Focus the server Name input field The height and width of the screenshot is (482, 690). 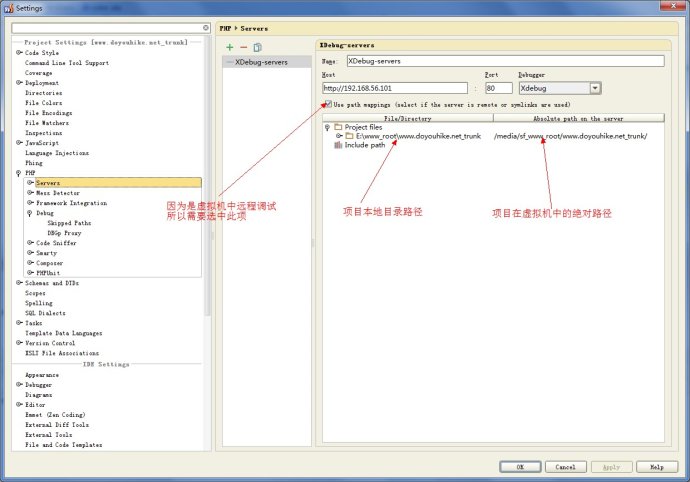[505, 61]
